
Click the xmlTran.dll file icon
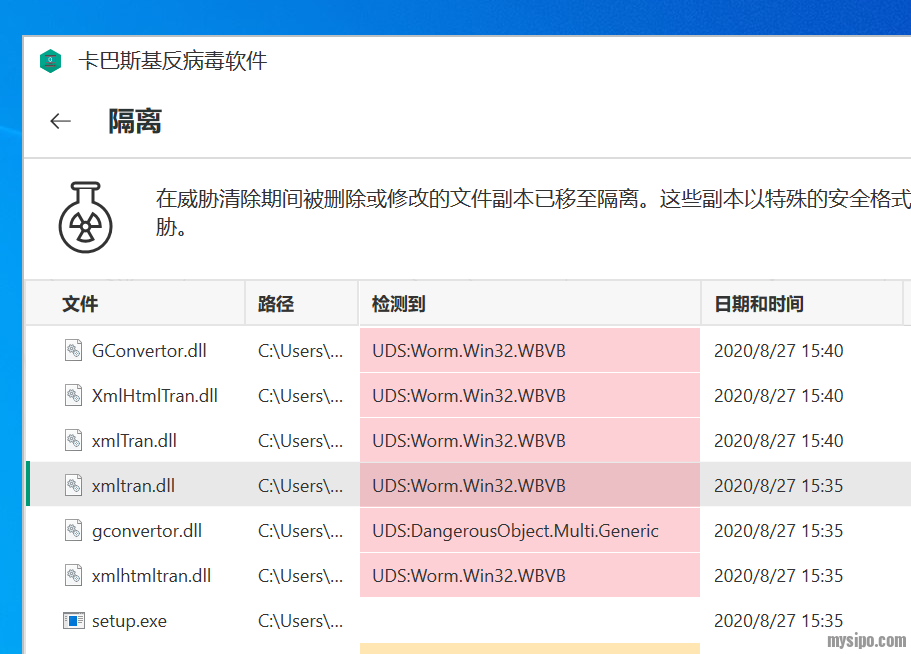tap(73, 441)
